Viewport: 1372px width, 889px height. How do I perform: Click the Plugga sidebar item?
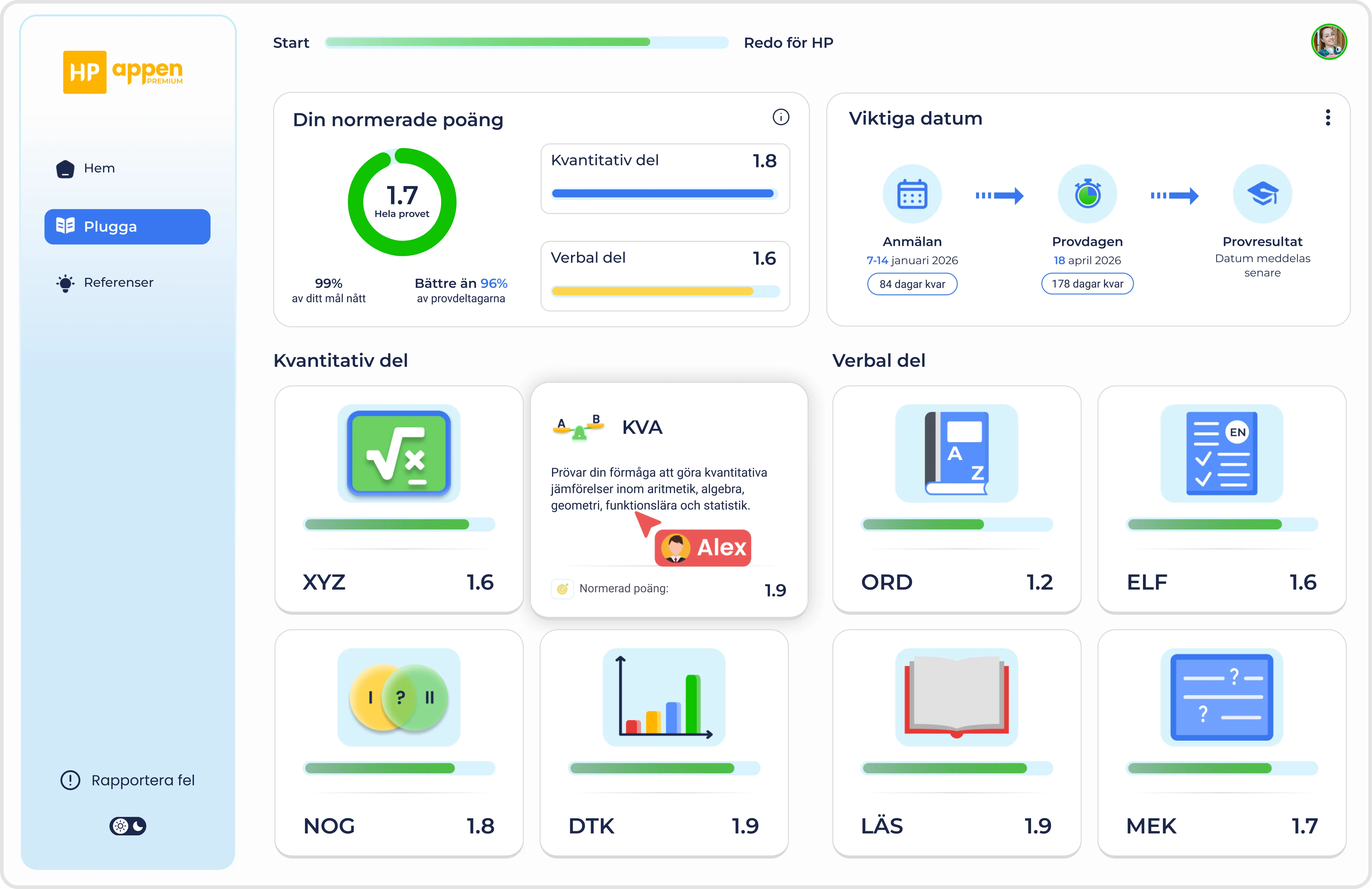click(x=127, y=226)
